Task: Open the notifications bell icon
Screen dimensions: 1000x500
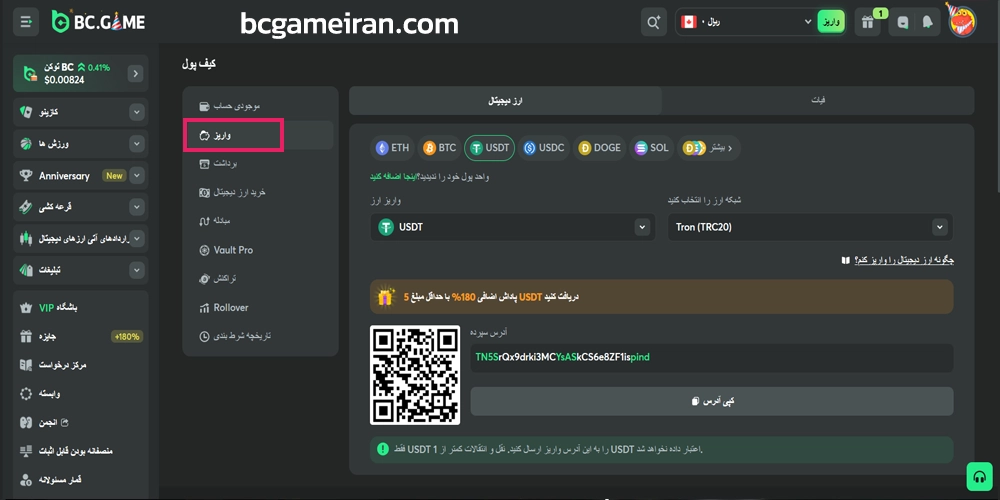Action: click(927, 22)
